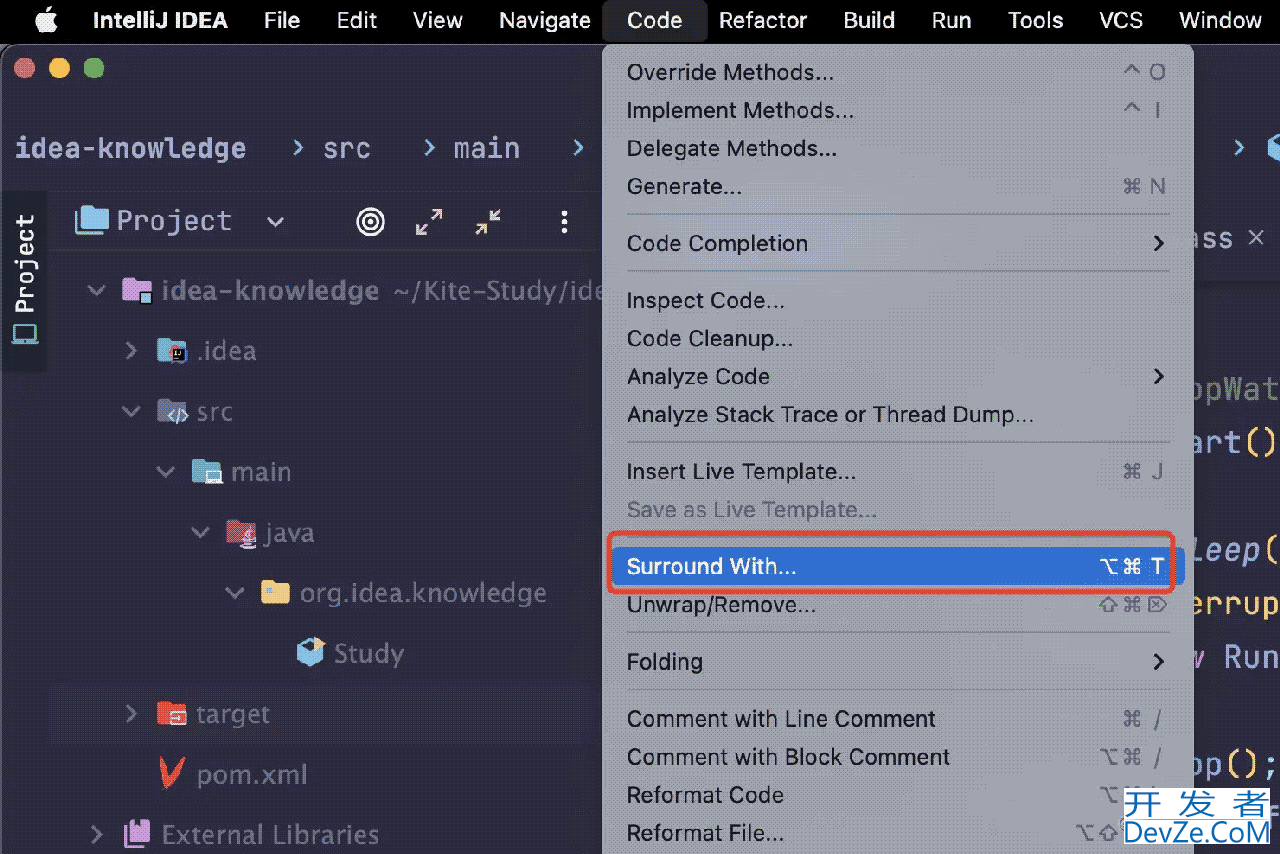
Task: Open the Analyze Code submenu
Action: (897, 377)
